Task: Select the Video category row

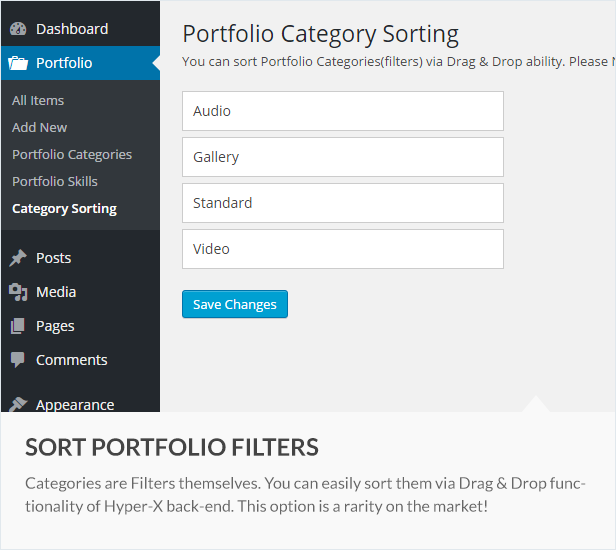Action: (x=342, y=249)
